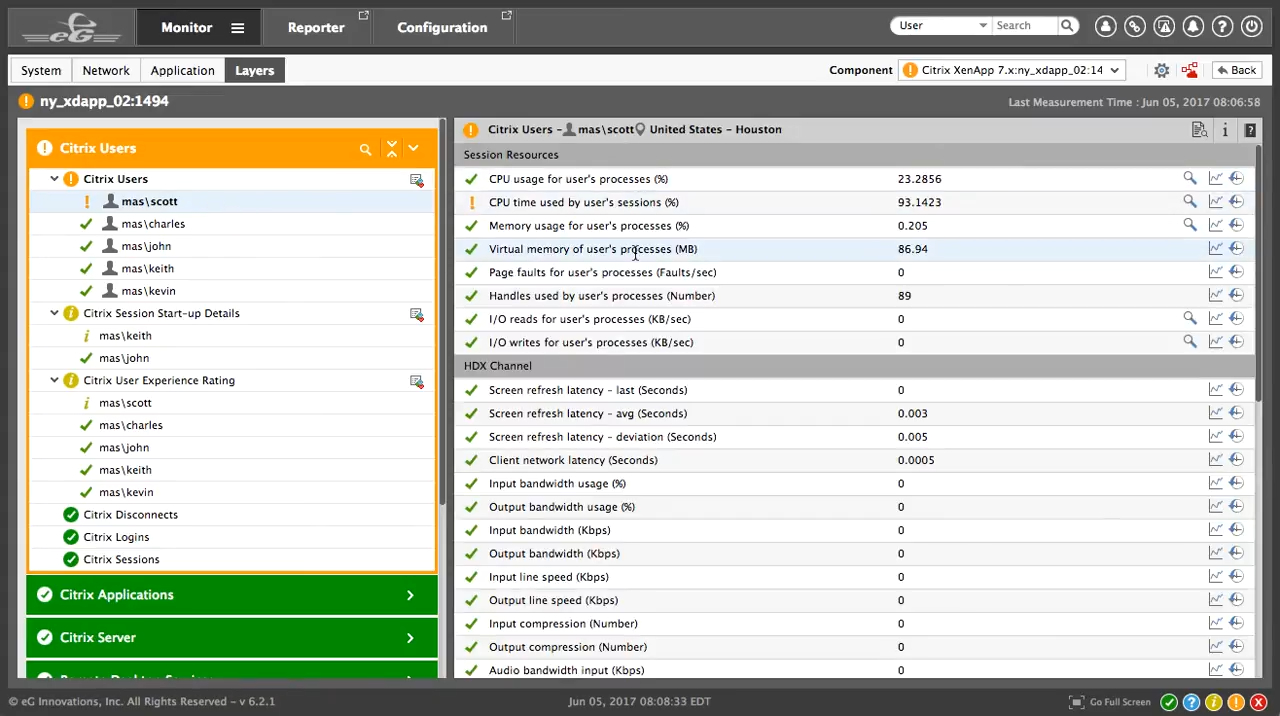Click inside the Search input field
The image size is (1280, 716).
(x=1024, y=25)
